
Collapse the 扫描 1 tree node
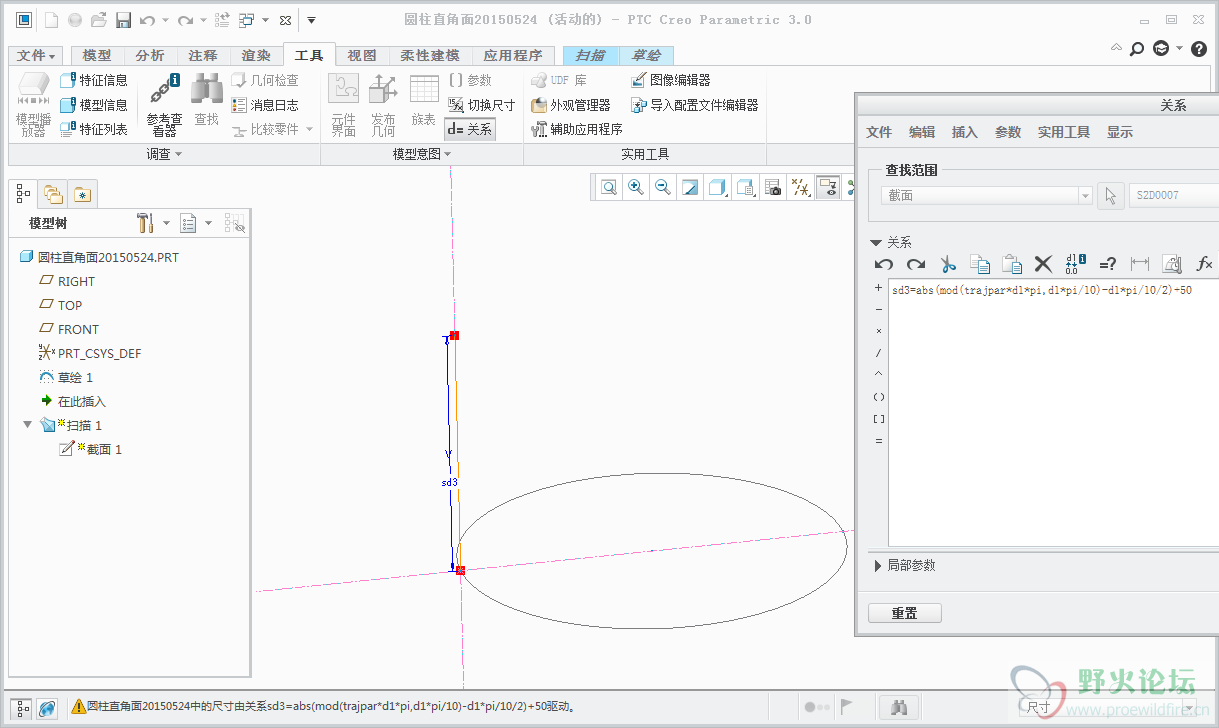(27, 425)
